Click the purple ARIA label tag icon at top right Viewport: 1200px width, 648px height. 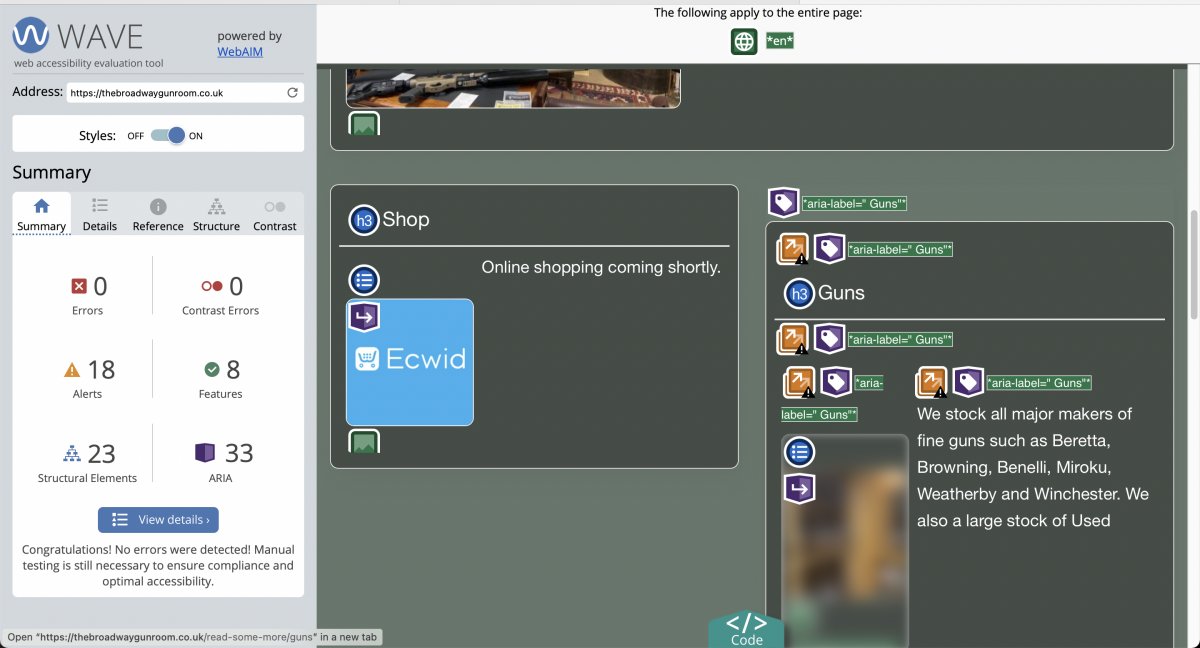pyautogui.click(x=783, y=203)
